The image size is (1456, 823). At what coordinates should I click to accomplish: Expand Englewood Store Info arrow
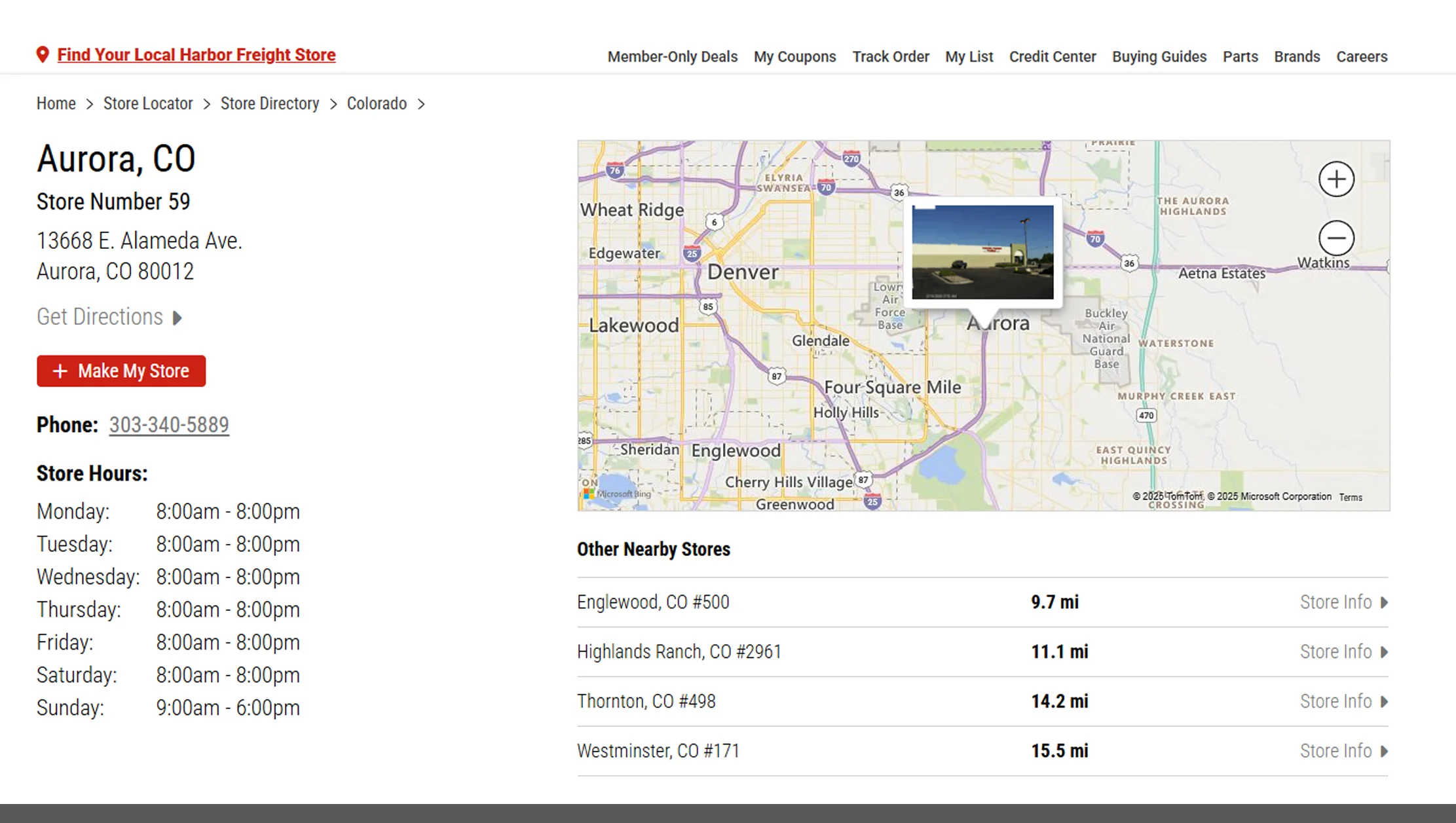(1384, 602)
